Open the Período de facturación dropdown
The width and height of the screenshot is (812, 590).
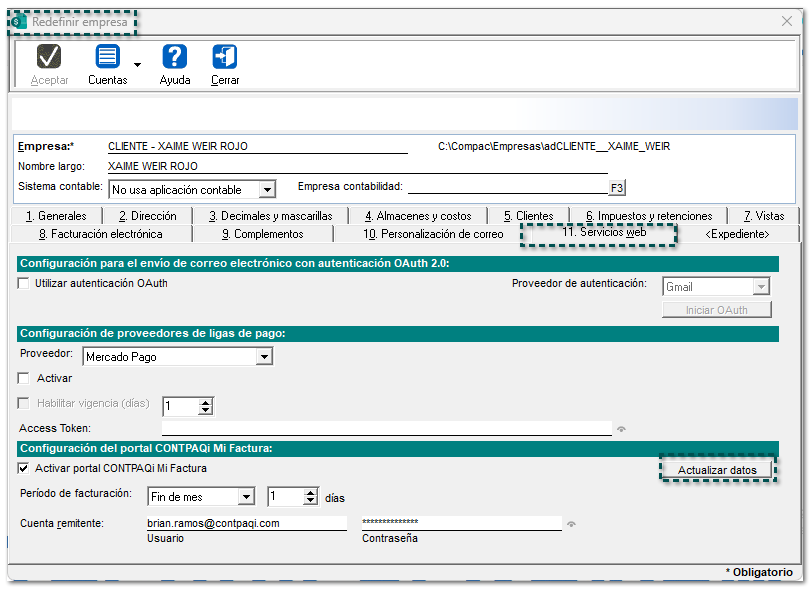(246, 497)
